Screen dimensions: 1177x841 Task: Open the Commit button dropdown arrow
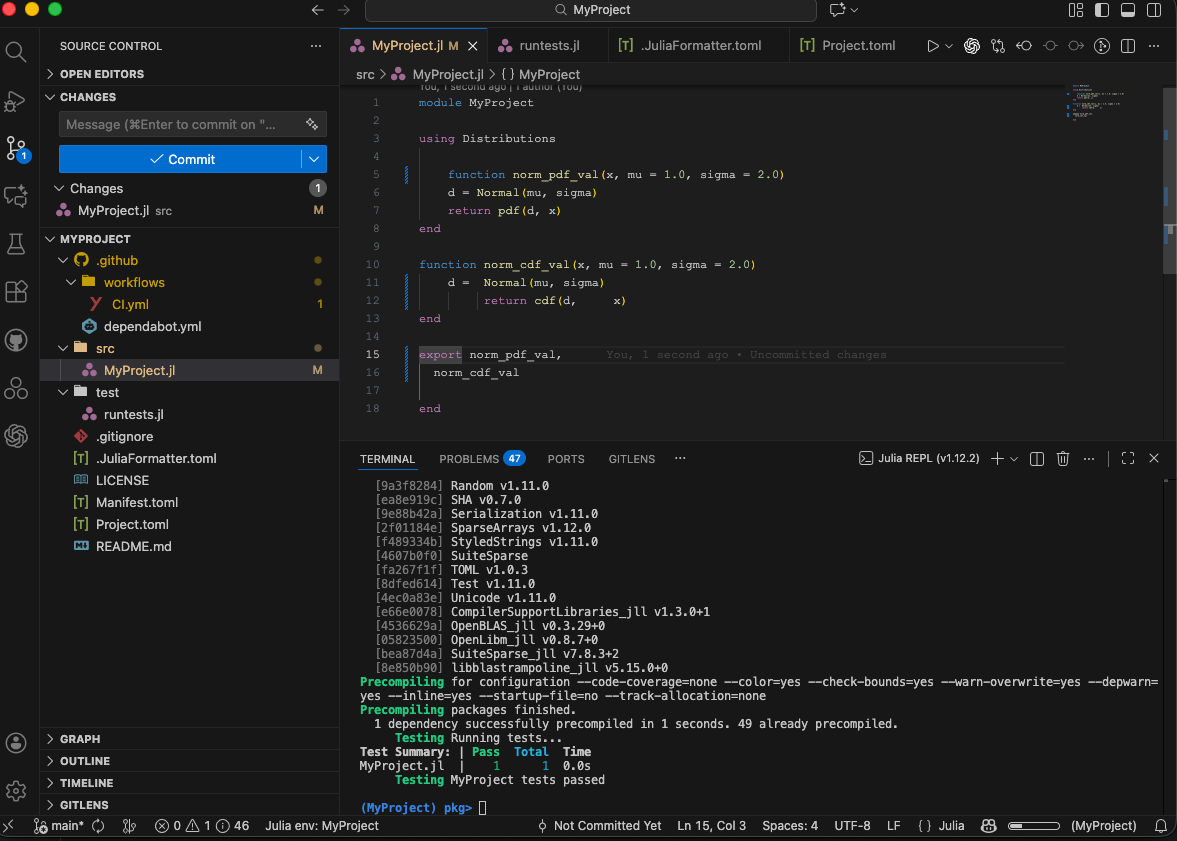[315, 159]
